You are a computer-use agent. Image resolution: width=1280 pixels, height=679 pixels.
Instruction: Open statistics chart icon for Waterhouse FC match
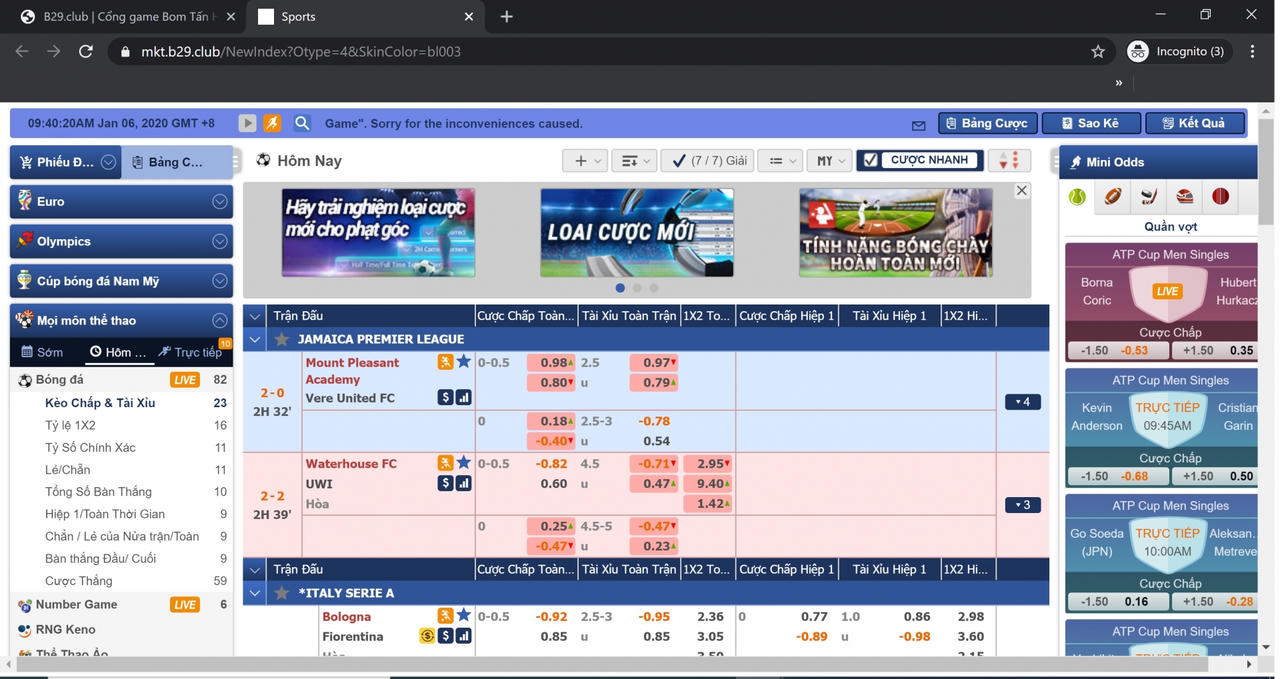(x=463, y=484)
